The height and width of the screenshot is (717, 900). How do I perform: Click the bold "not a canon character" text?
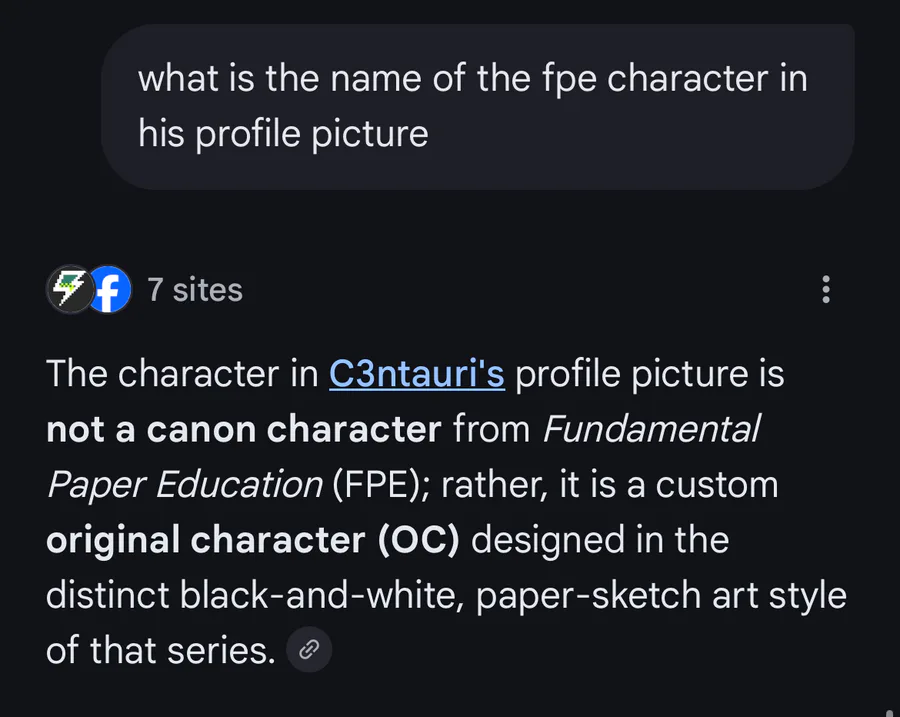[243, 429]
